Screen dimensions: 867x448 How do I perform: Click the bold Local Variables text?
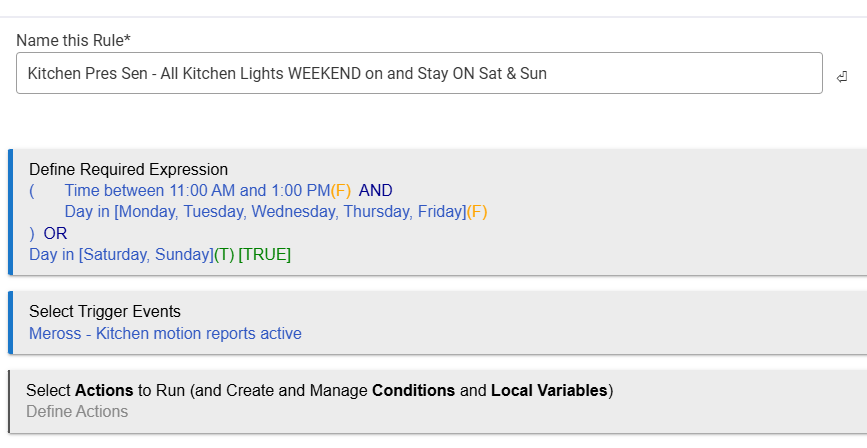[549, 390]
